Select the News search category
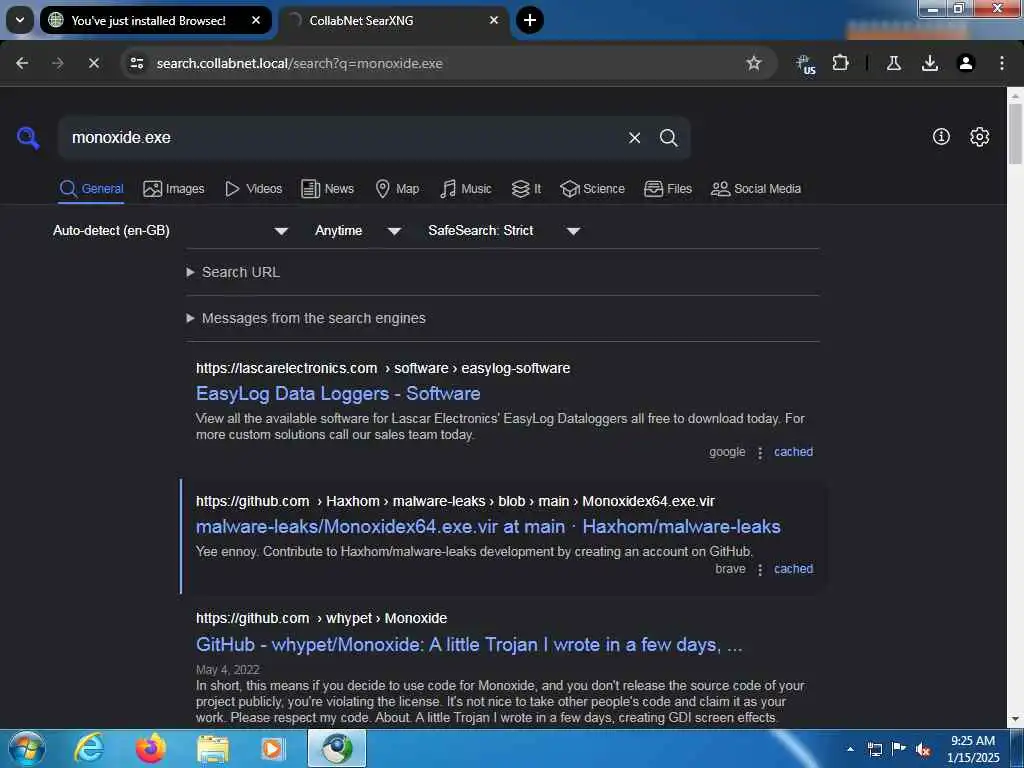Image resolution: width=1024 pixels, height=768 pixels. tap(327, 189)
